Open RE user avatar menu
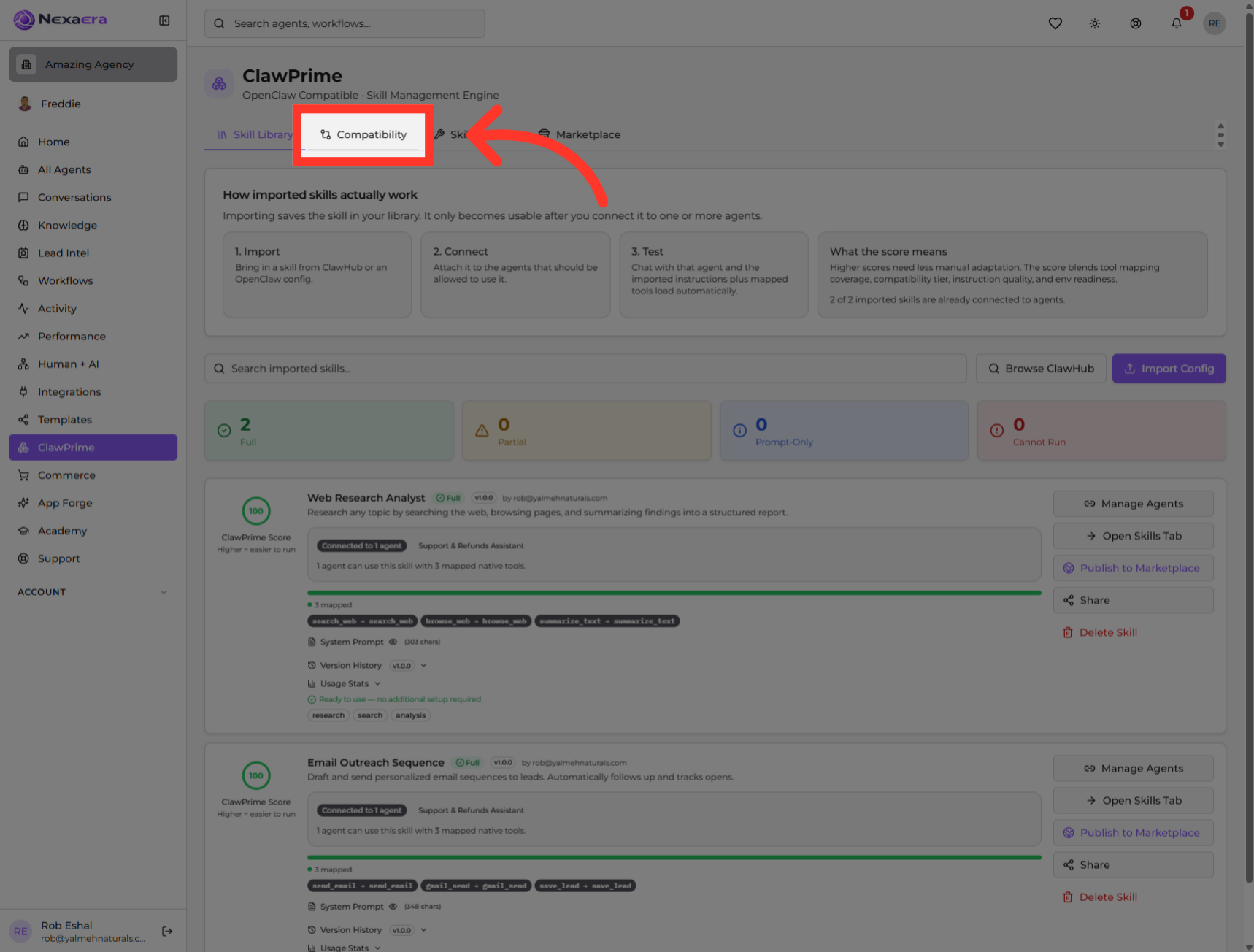Screen dimensions: 1254x952 (1215, 23)
